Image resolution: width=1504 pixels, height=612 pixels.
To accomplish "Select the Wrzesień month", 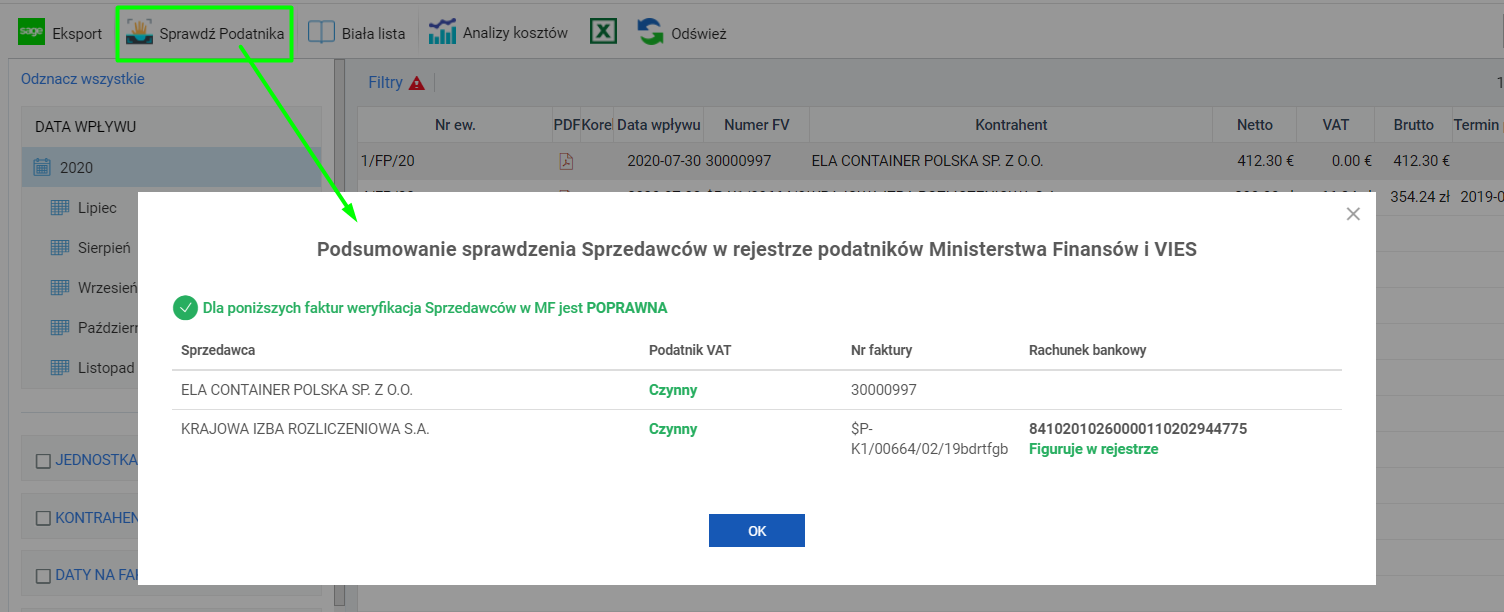I will click(x=107, y=288).
